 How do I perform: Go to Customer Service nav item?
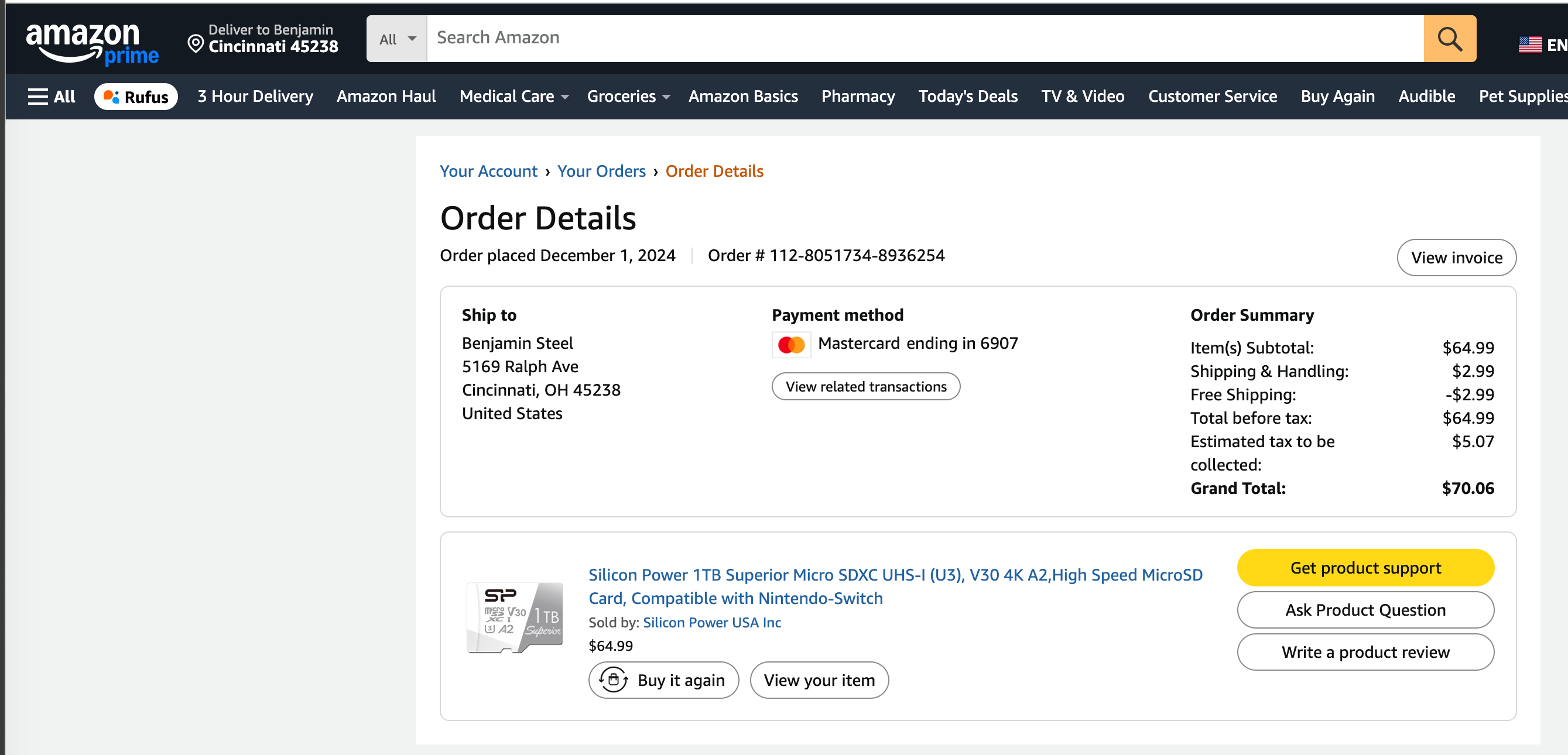tap(1212, 96)
